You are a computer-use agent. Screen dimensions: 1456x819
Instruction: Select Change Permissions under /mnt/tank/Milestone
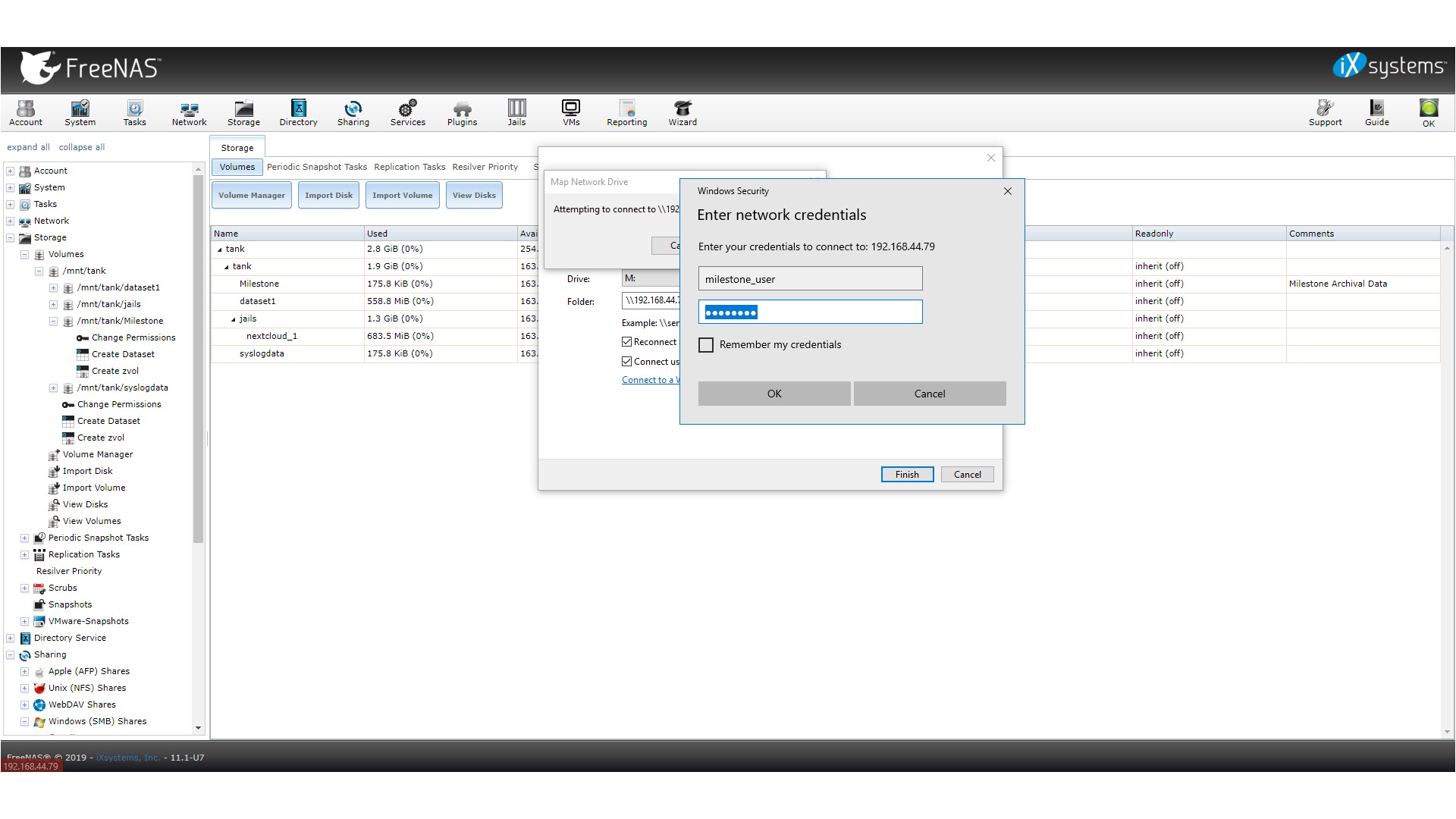point(133,337)
